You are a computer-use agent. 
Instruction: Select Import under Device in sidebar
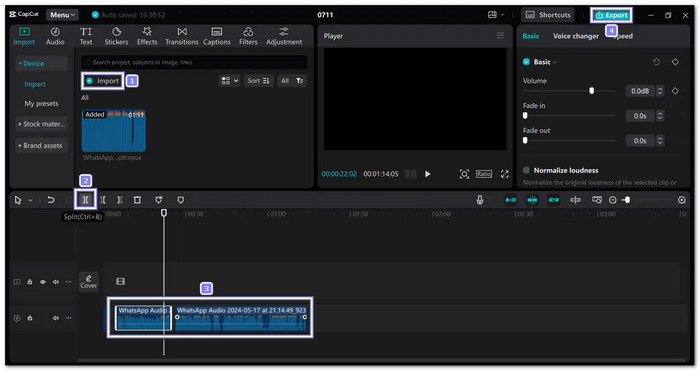click(x=35, y=84)
